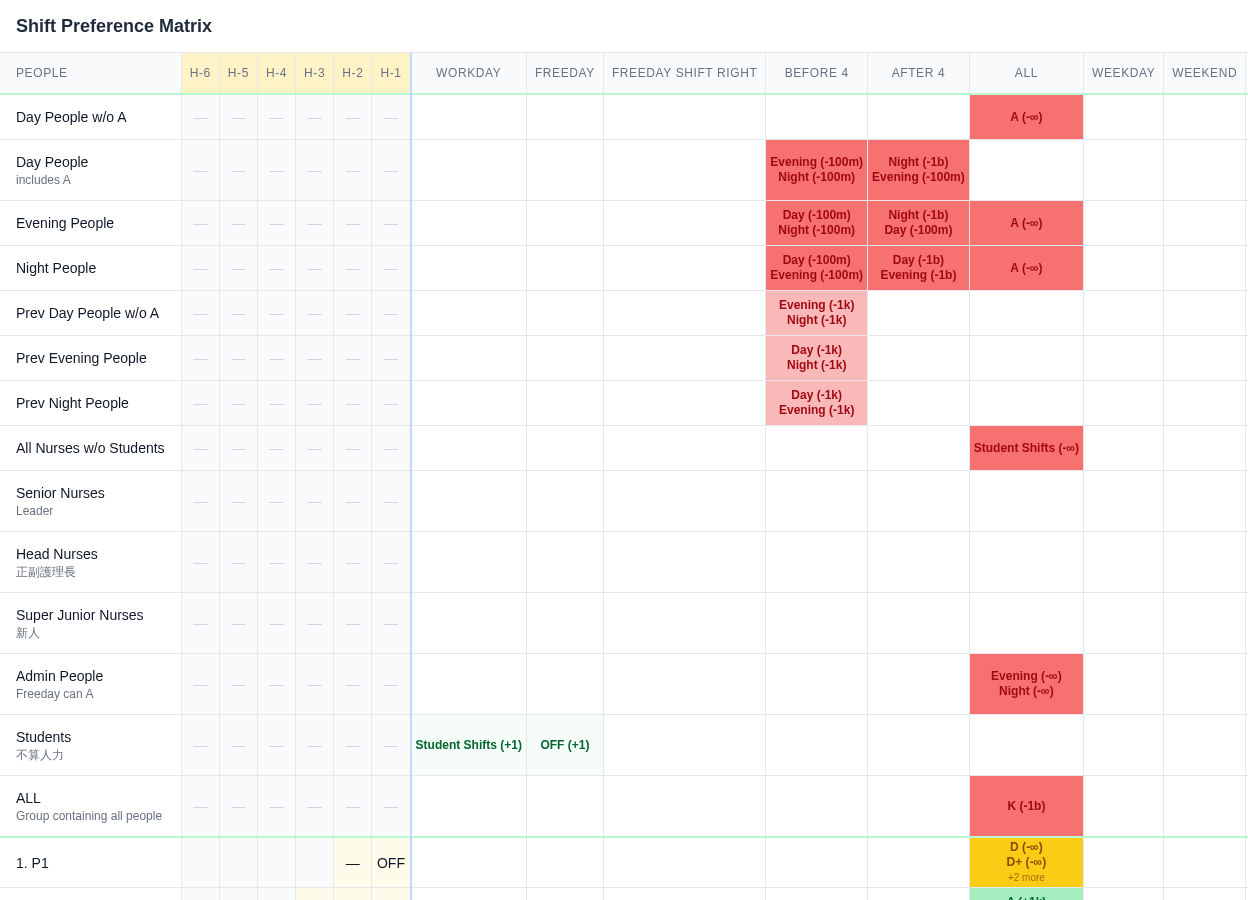
Task: Click the FREEDAY column header
Action: pos(565,73)
